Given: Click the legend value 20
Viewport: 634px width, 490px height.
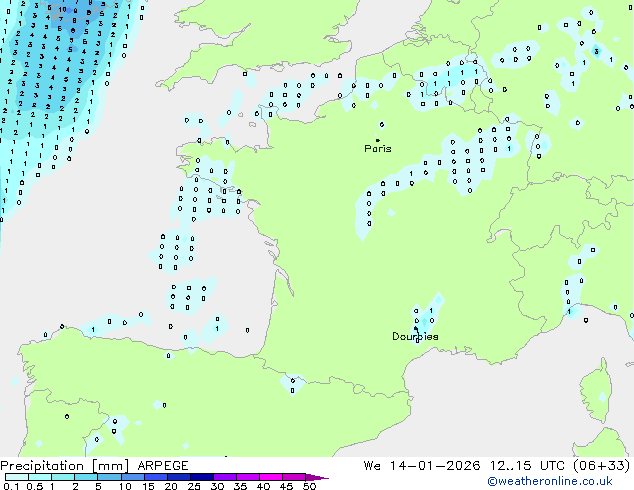Looking at the screenshot, I should (x=171, y=486).
